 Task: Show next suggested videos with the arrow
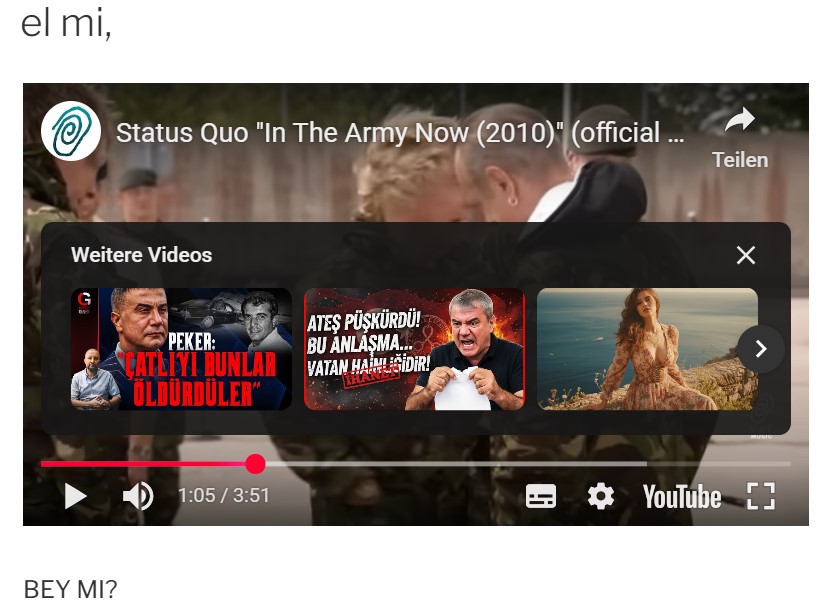pos(761,349)
